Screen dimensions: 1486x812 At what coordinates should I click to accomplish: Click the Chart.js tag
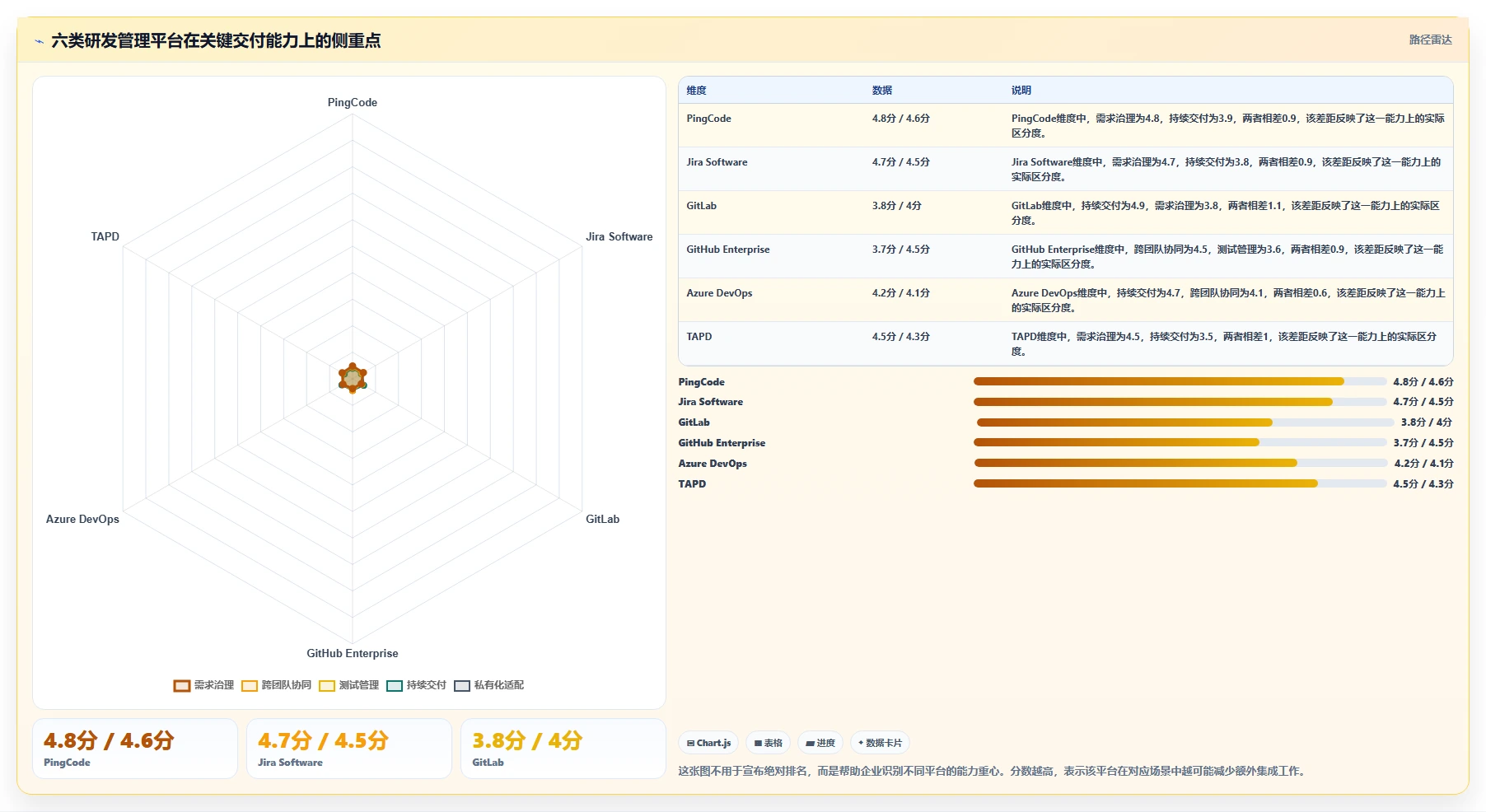tap(708, 743)
